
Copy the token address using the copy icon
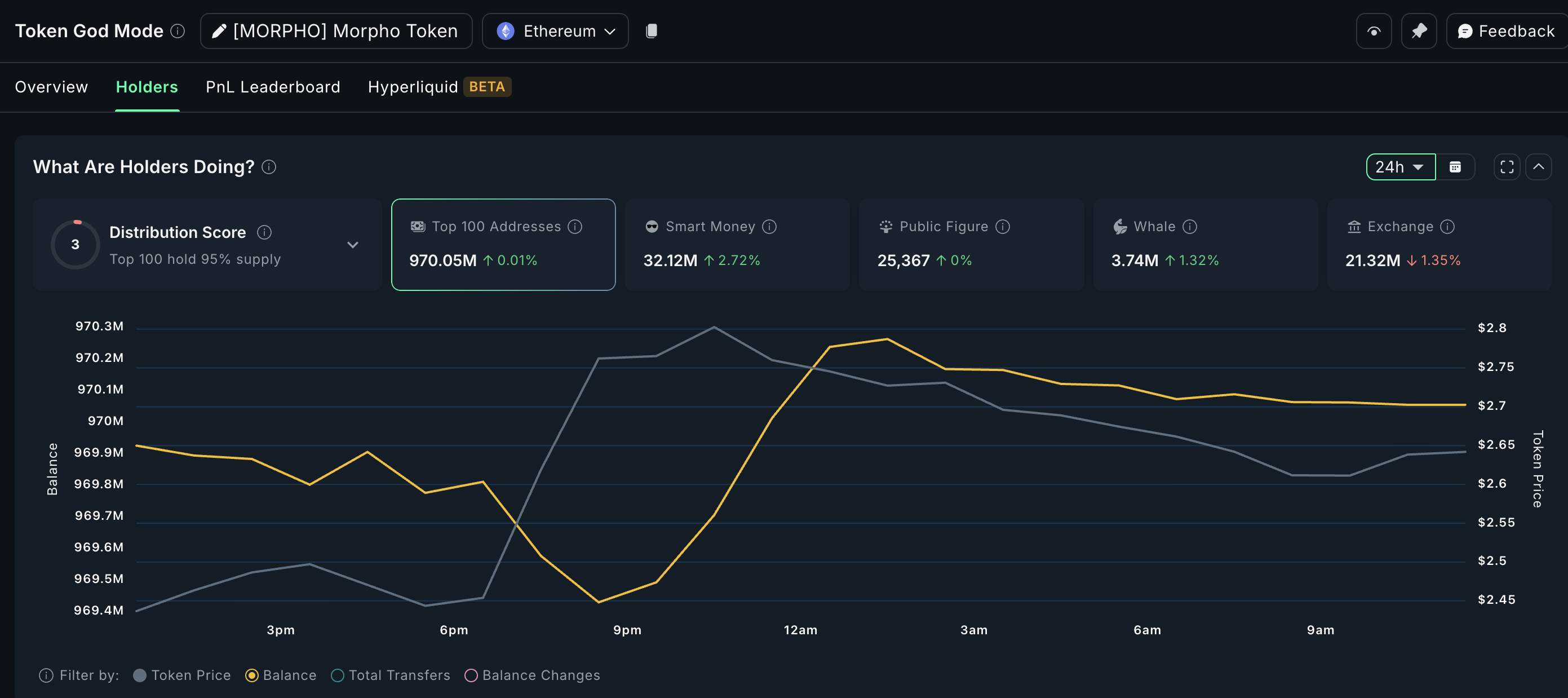652,30
